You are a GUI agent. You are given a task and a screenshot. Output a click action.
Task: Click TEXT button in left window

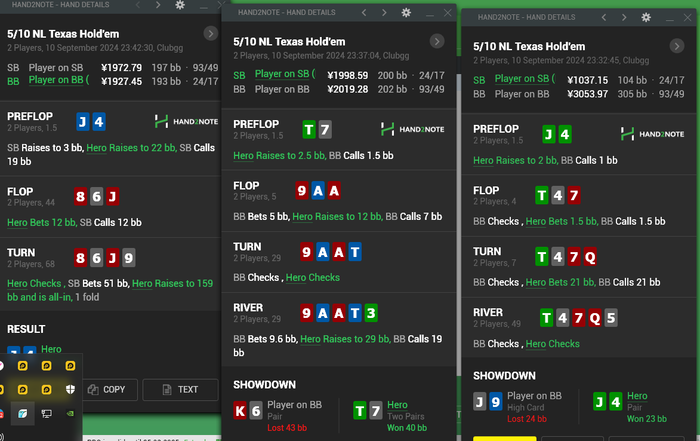pos(180,390)
